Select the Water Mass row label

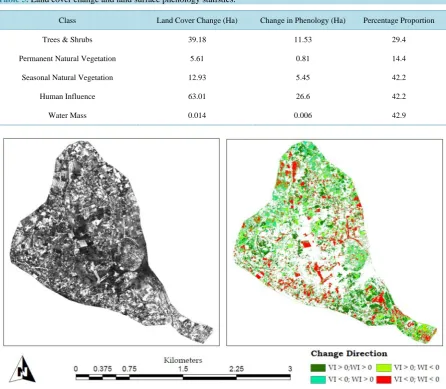tap(67, 115)
